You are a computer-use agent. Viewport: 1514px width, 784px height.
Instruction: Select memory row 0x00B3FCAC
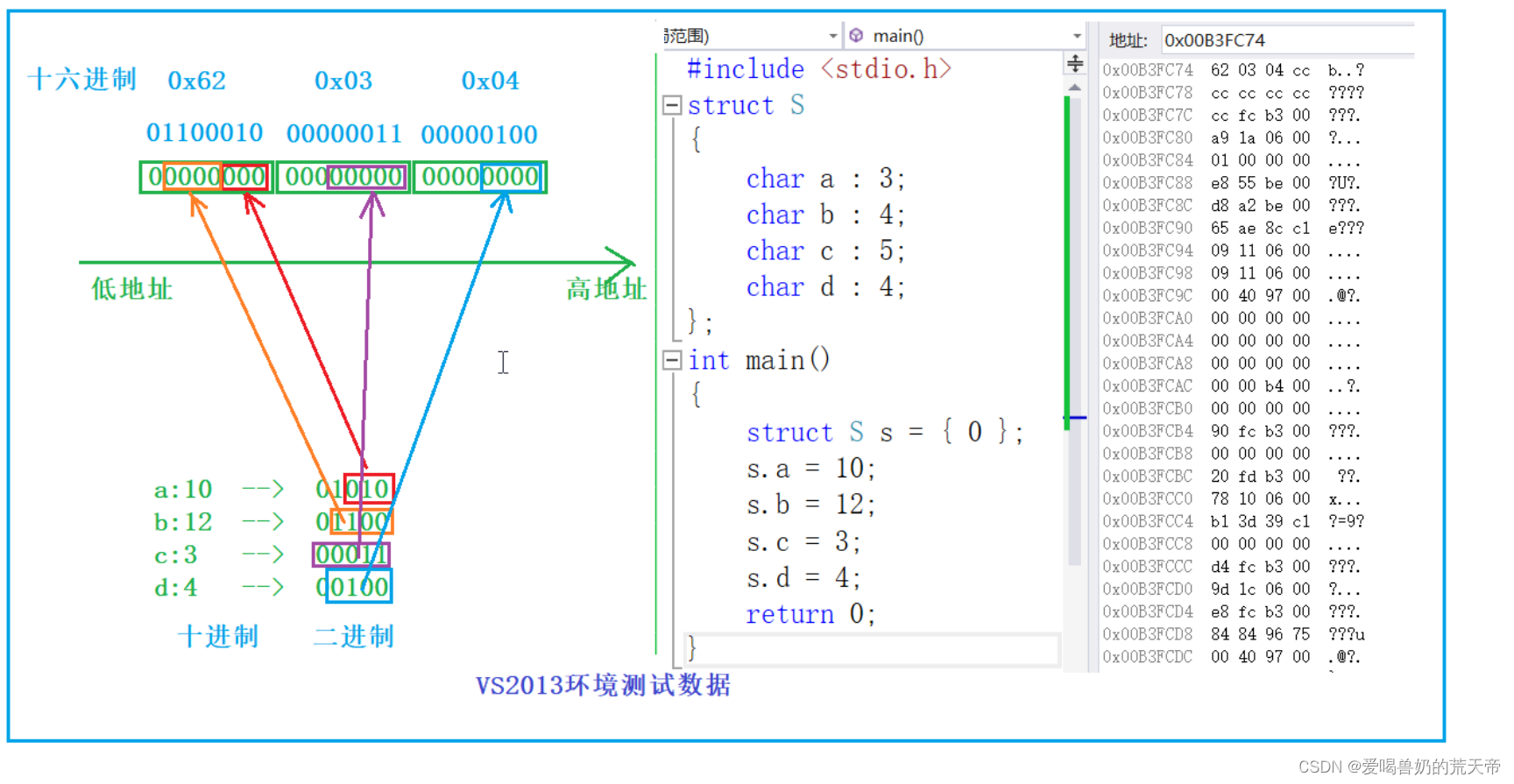tap(1234, 386)
